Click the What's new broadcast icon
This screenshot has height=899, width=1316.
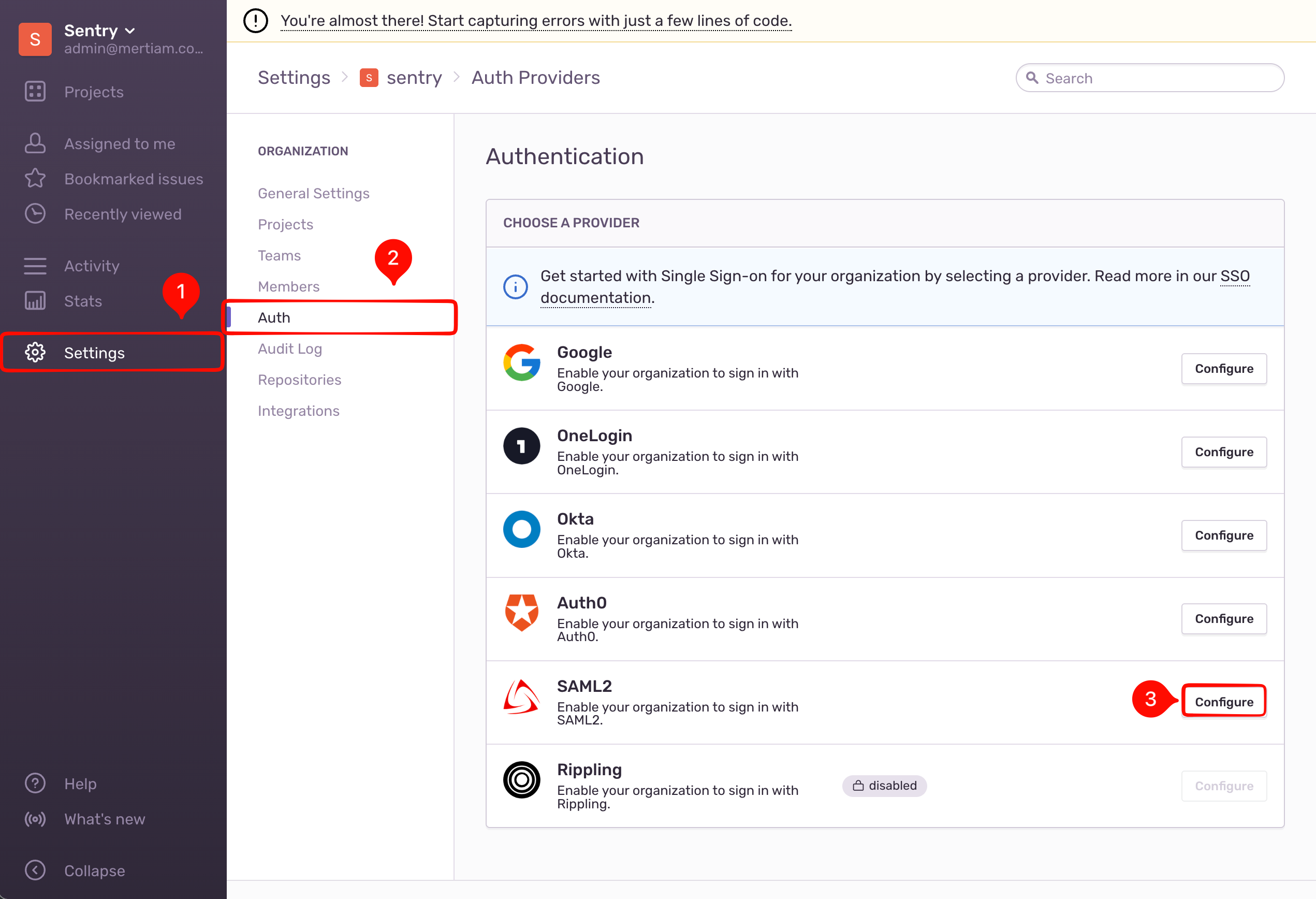click(x=35, y=819)
